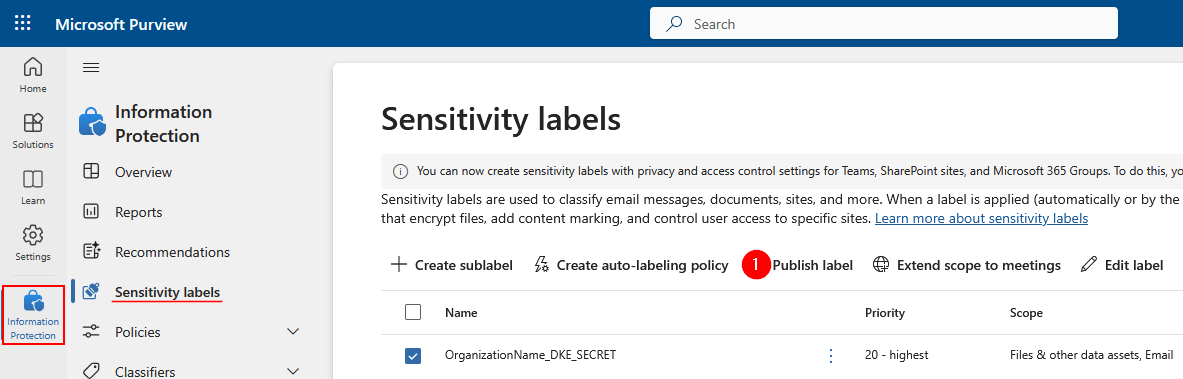Collapse navigation with the hamburger icon
The width and height of the screenshot is (1183, 379).
[91, 68]
